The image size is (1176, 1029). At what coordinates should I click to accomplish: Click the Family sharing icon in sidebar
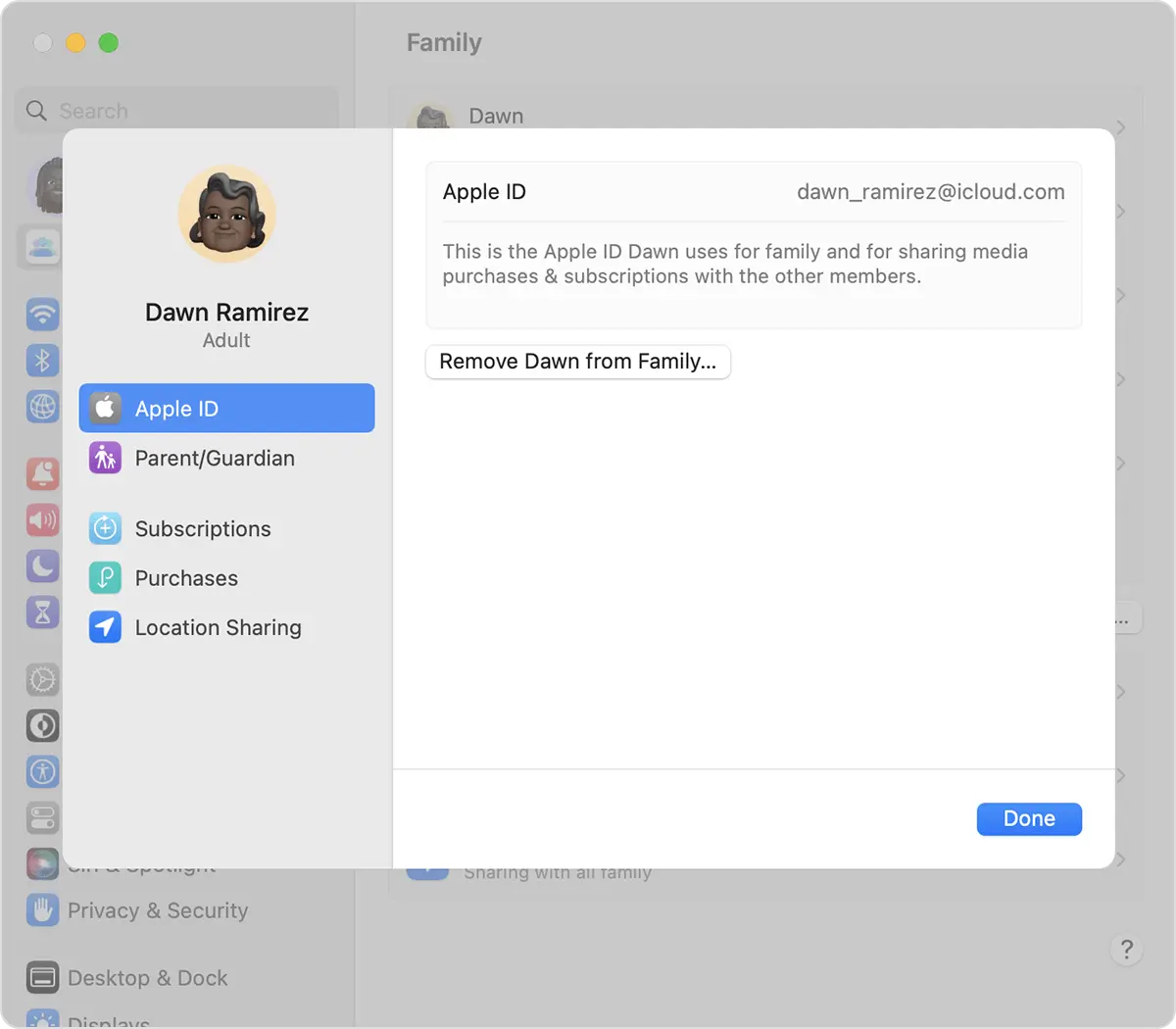[x=42, y=246]
